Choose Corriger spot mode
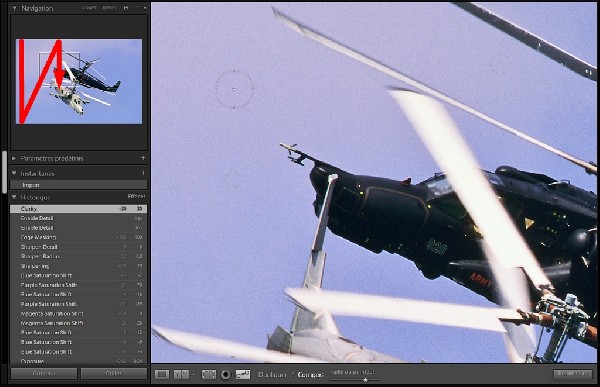Image resolution: width=600 pixels, height=387 pixels. pos(310,374)
